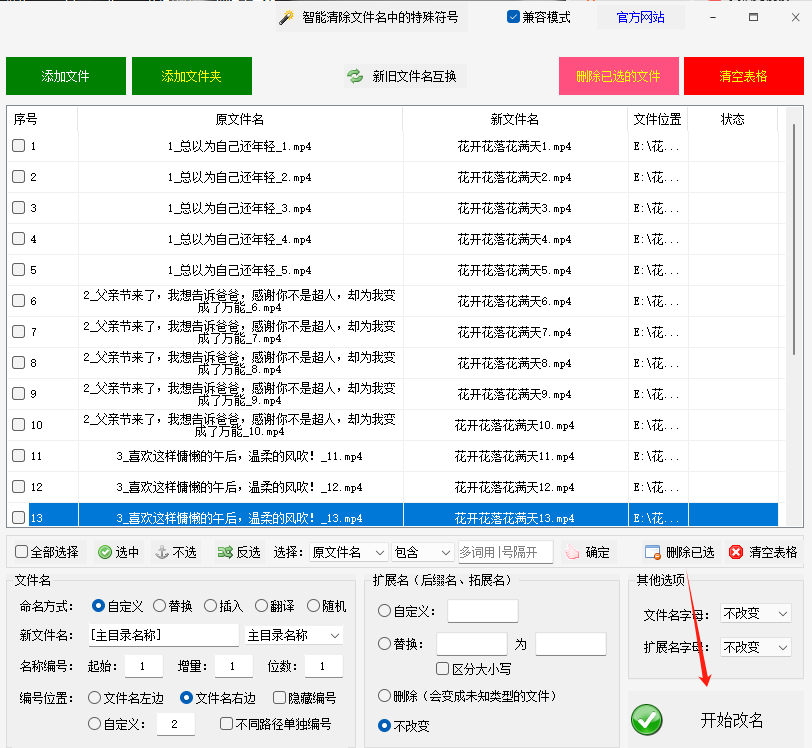The image size is (812, 748).
Task: Click the 增量 number field
Action: click(x=234, y=666)
